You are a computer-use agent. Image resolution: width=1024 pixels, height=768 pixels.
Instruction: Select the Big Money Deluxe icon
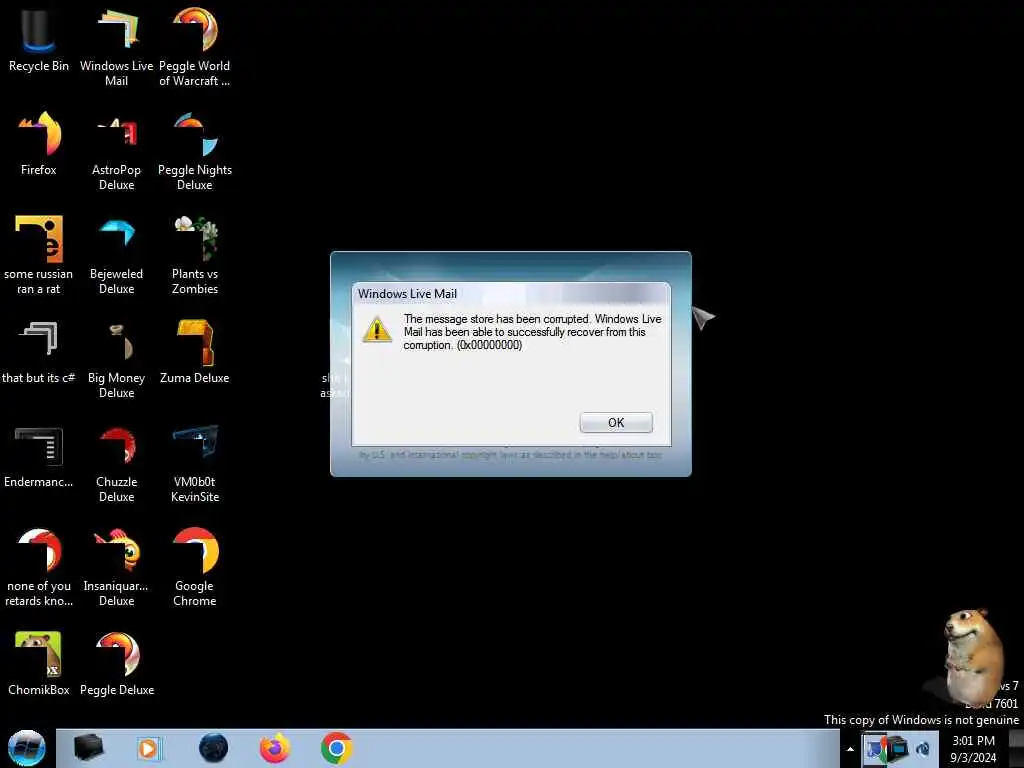tap(116, 359)
